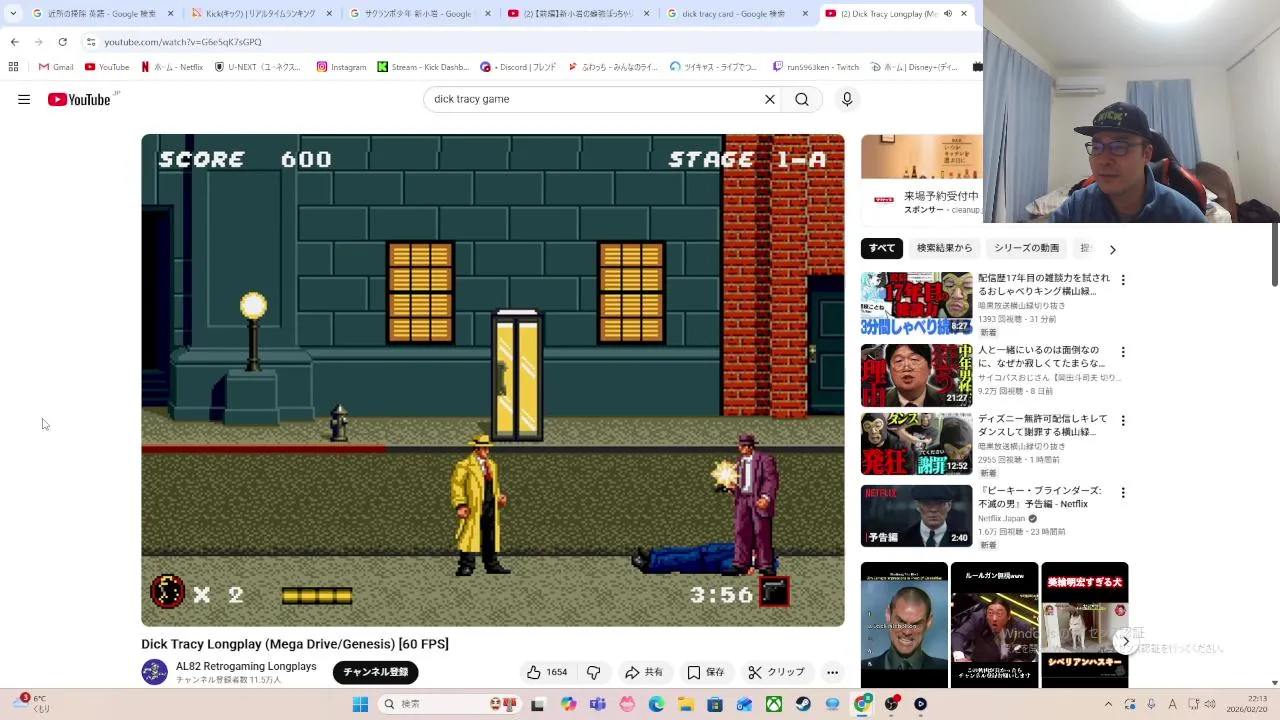Screen dimensions: 1280x720
Task: Open the AL82 Retrogaming Longplays channel avatar
Action: [155, 672]
